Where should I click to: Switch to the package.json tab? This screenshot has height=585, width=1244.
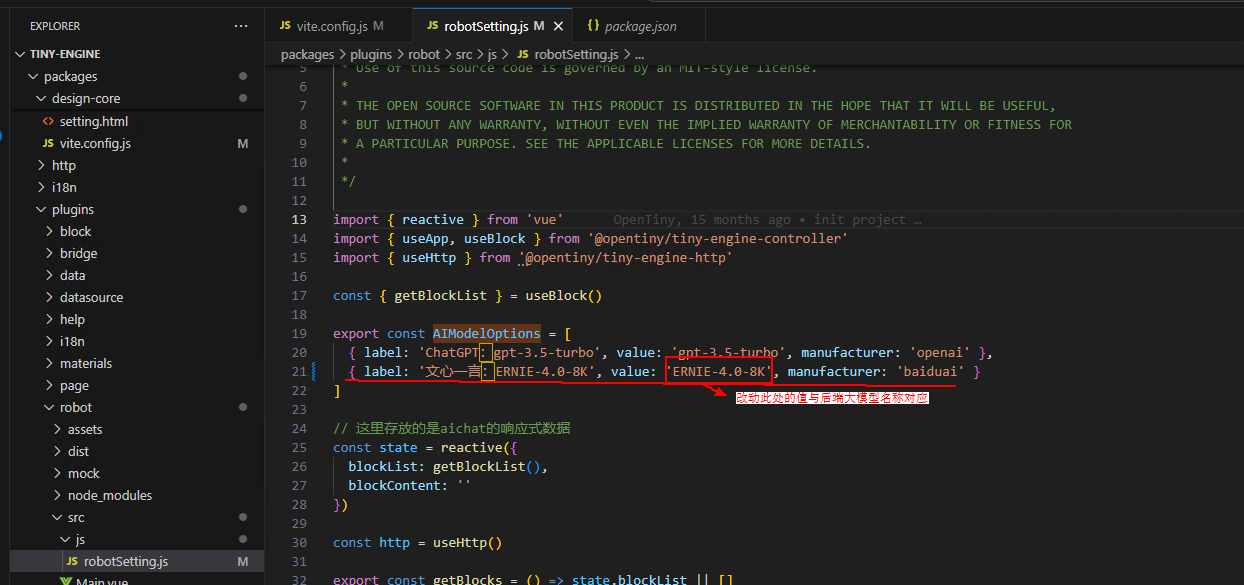pyautogui.click(x=640, y=26)
